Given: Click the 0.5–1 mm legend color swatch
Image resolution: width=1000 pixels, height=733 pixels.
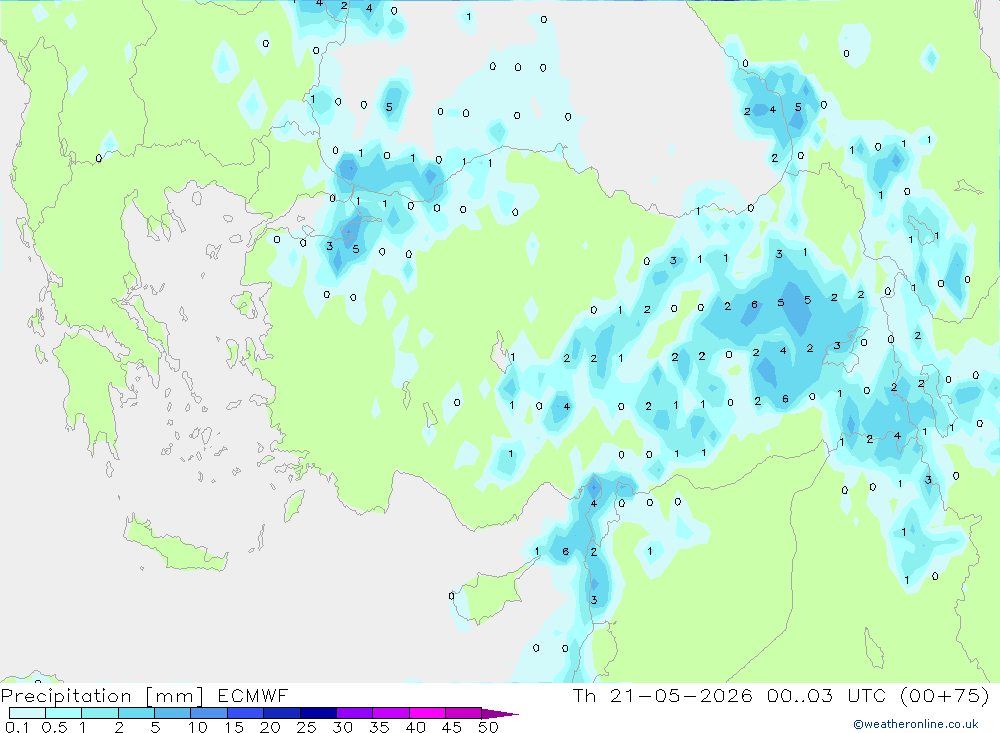Looking at the screenshot, I should [x=63, y=713].
